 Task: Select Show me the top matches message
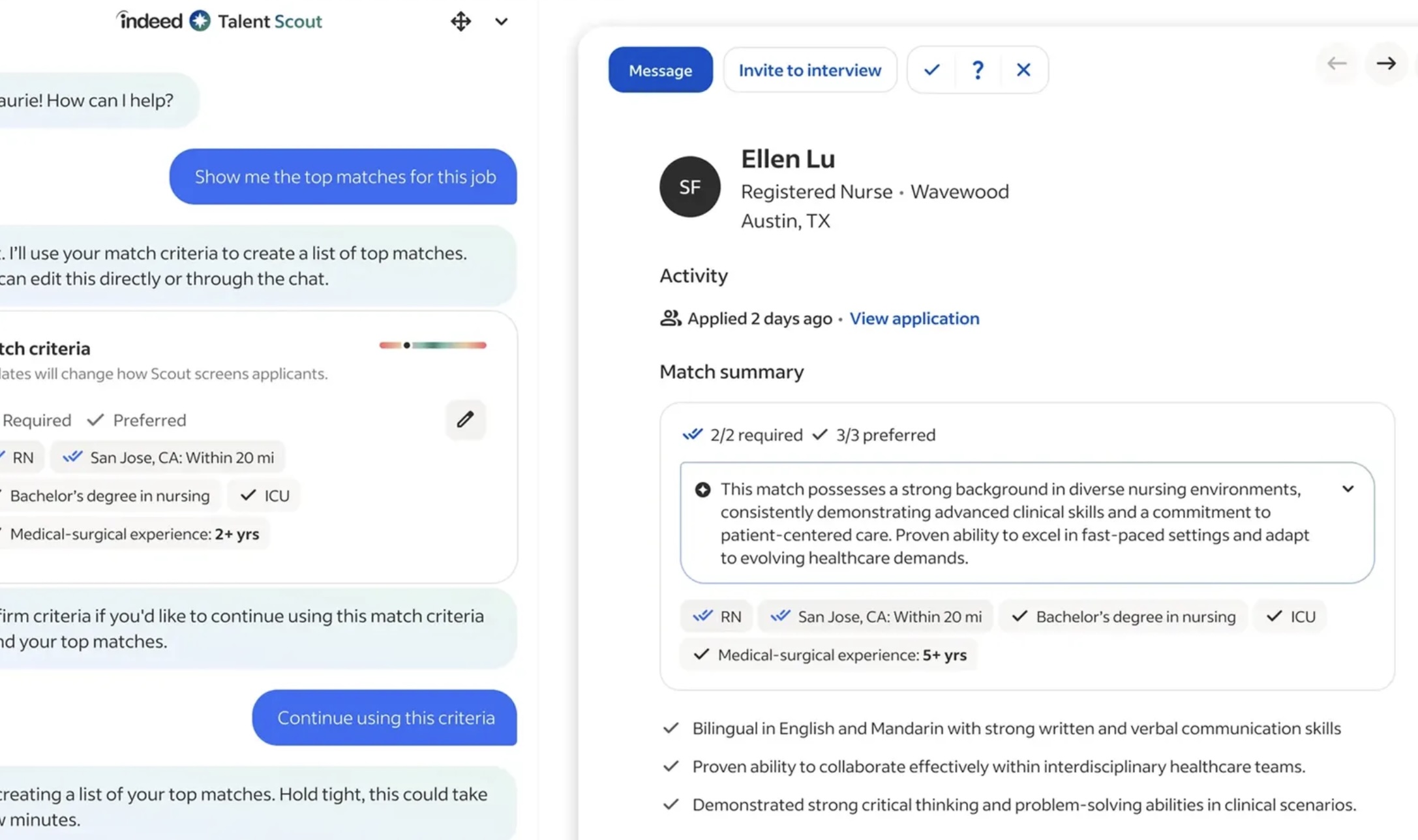point(344,177)
